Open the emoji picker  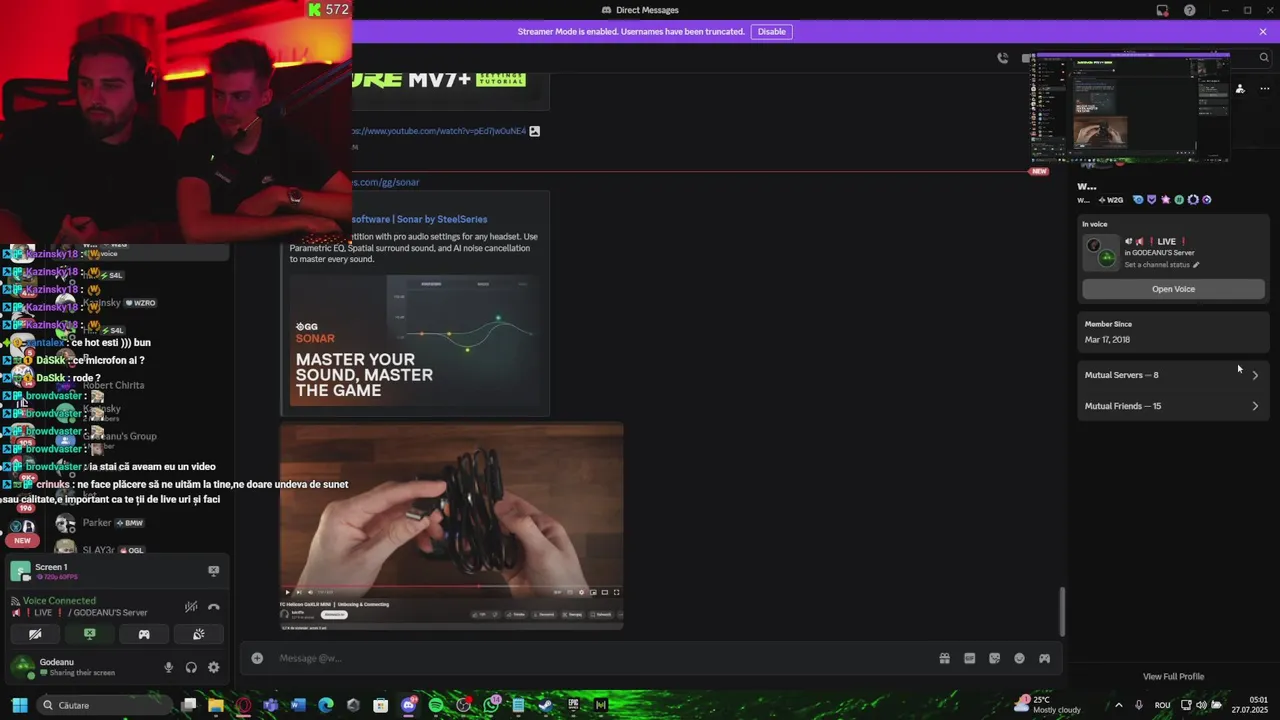point(1019,658)
